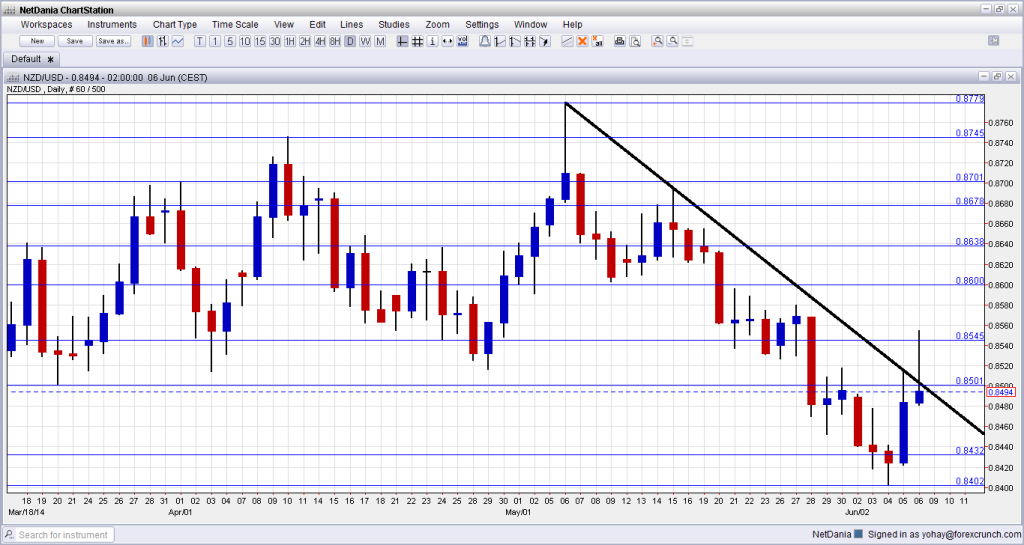
Task: Click the NZD/USD chart window icon
Action: tap(12, 78)
